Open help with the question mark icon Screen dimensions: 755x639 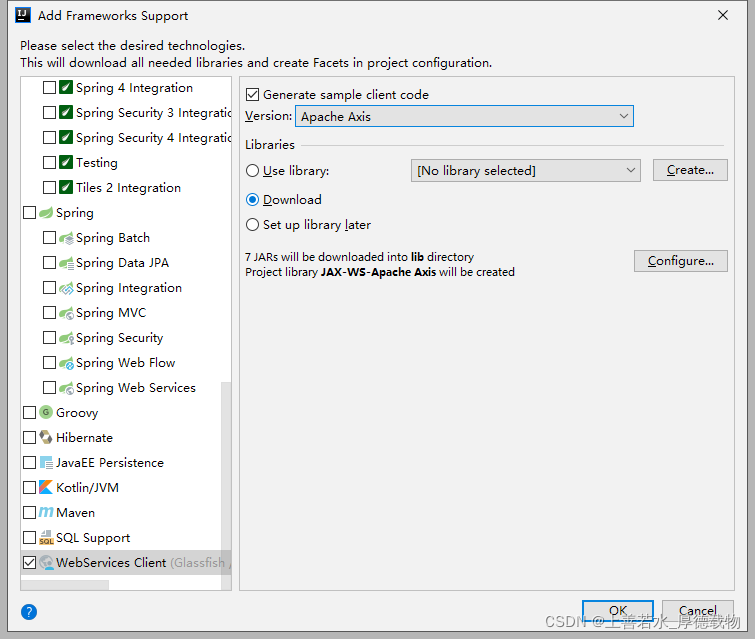click(29, 612)
